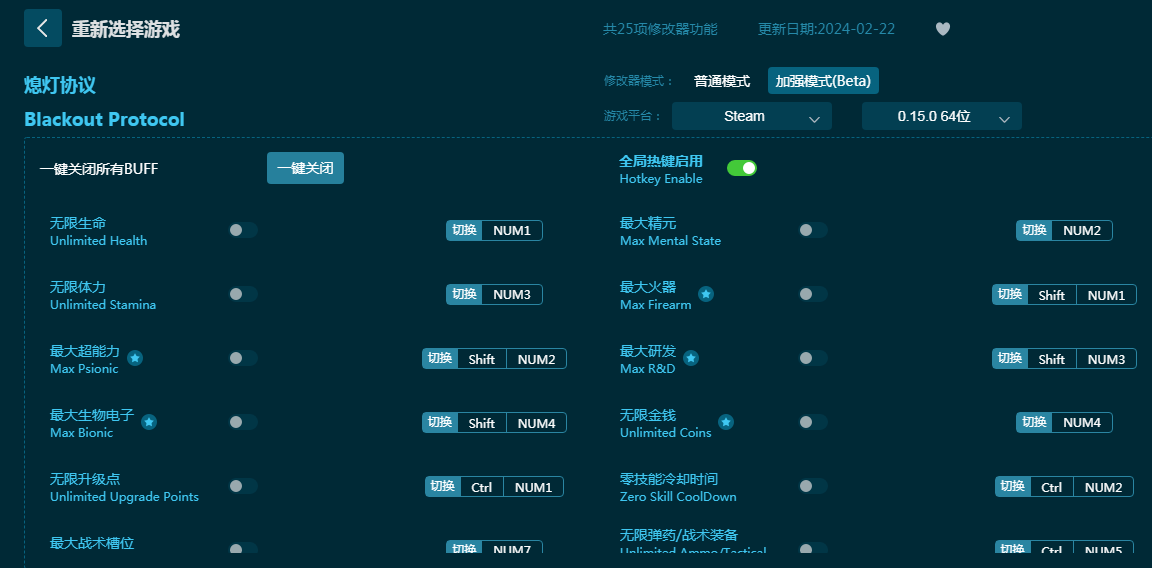Click the 一键关闭所有BUFF label
This screenshot has width=1152, height=568.
(99, 169)
